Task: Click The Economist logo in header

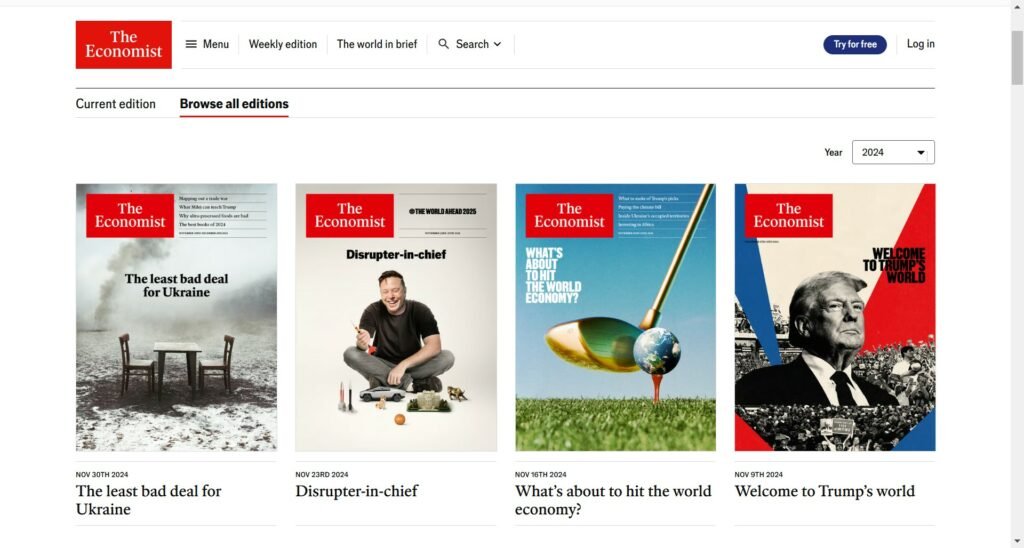Action: pyautogui.click(x=123, y=44)
